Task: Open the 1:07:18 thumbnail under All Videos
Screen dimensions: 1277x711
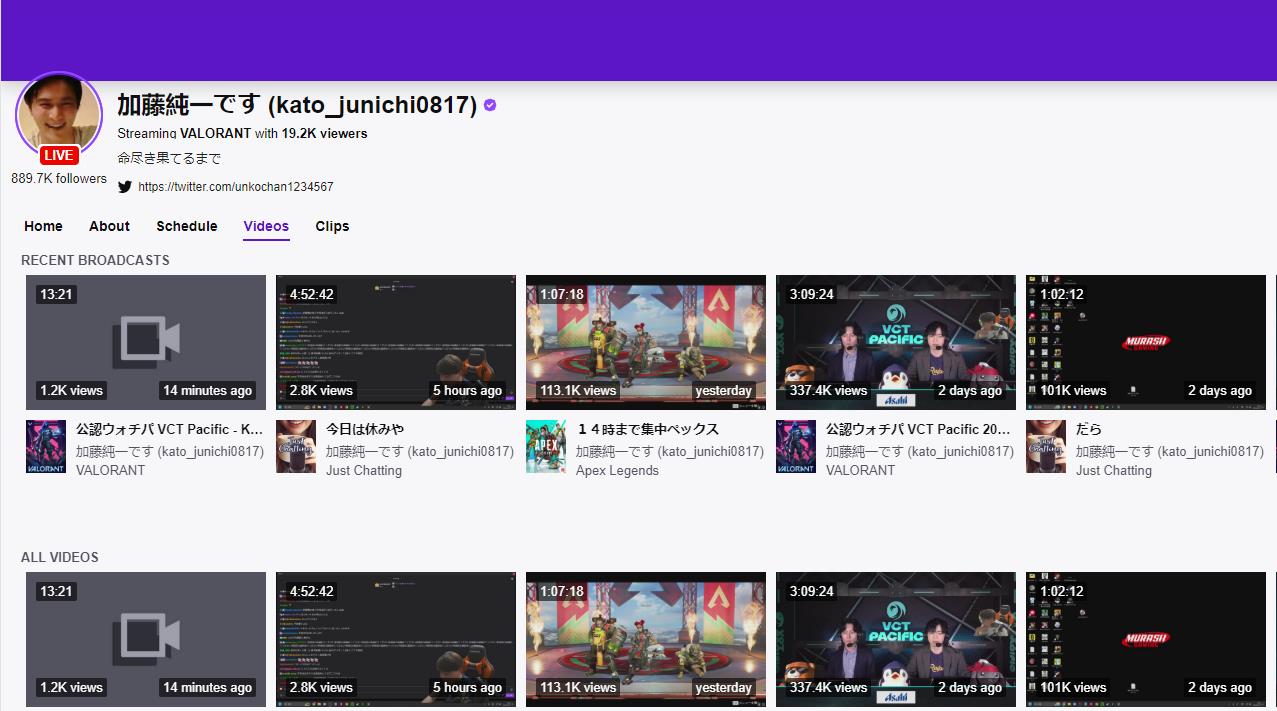Action: coord(645,639)
